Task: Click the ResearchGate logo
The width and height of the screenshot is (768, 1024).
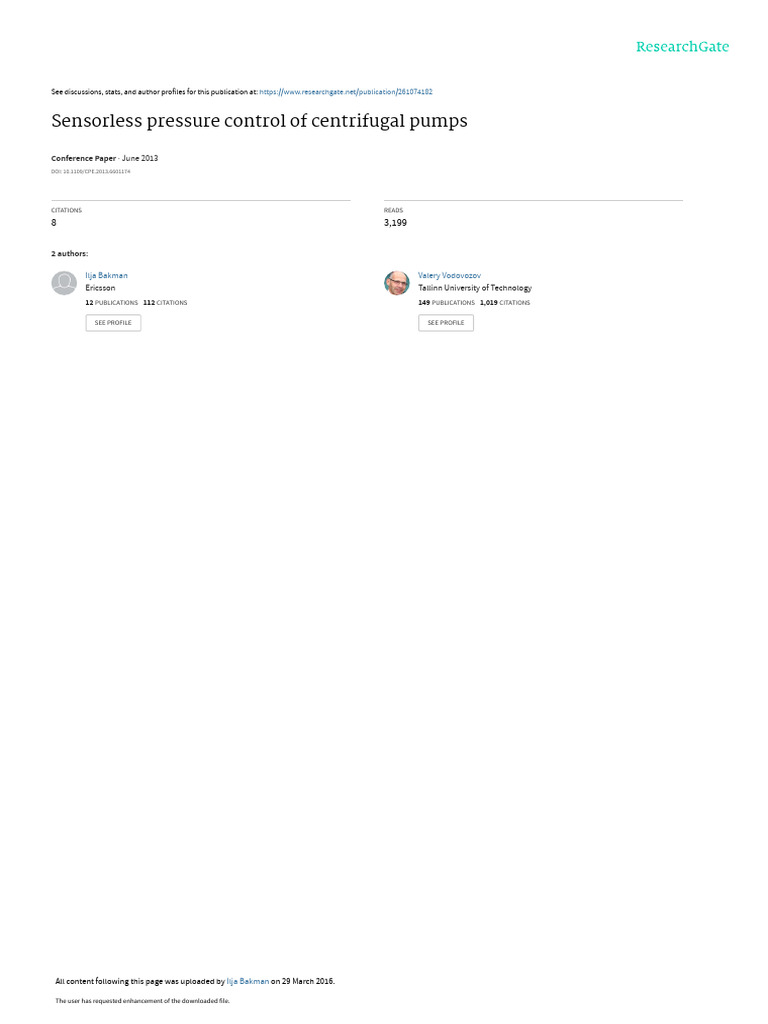Action: 682,46
